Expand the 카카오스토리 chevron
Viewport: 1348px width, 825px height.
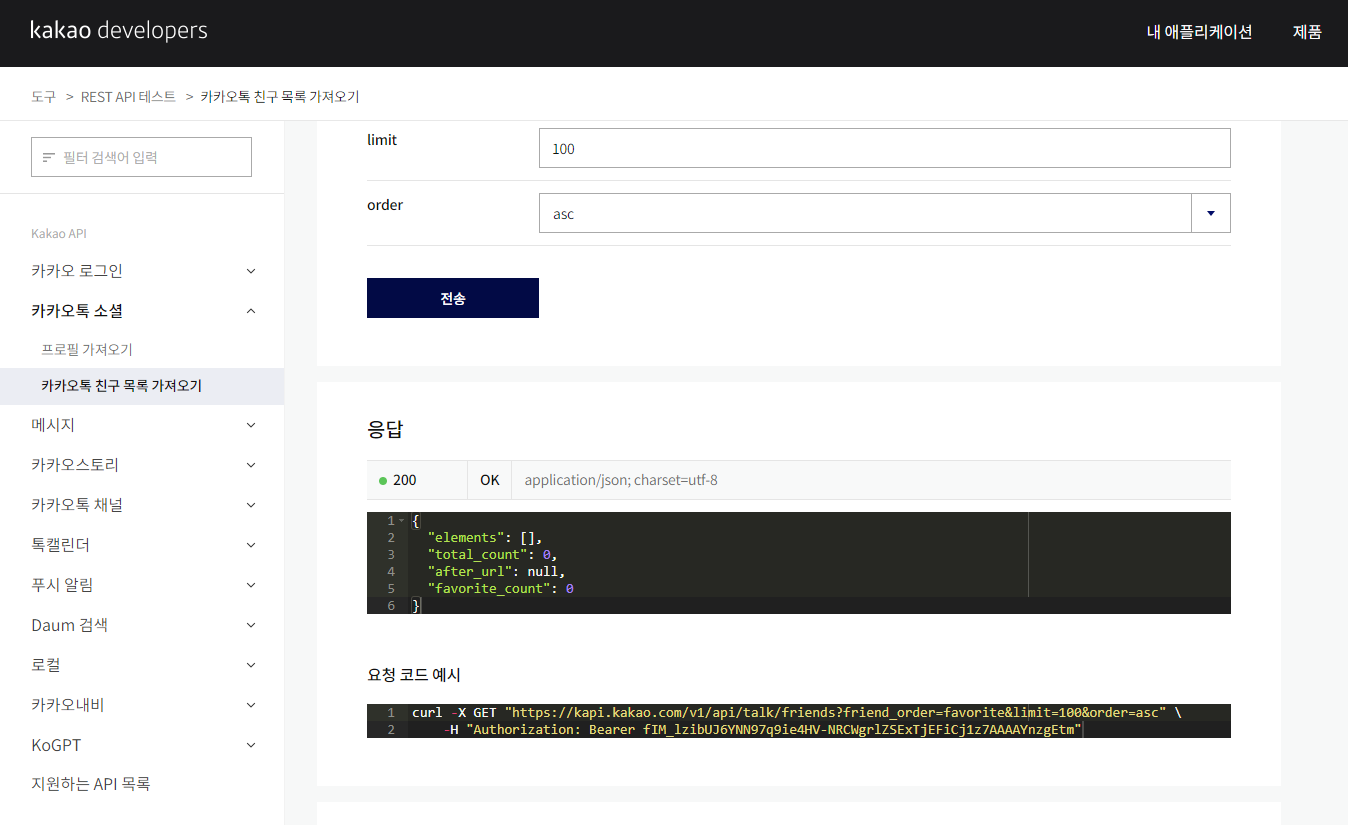(251, 465)
